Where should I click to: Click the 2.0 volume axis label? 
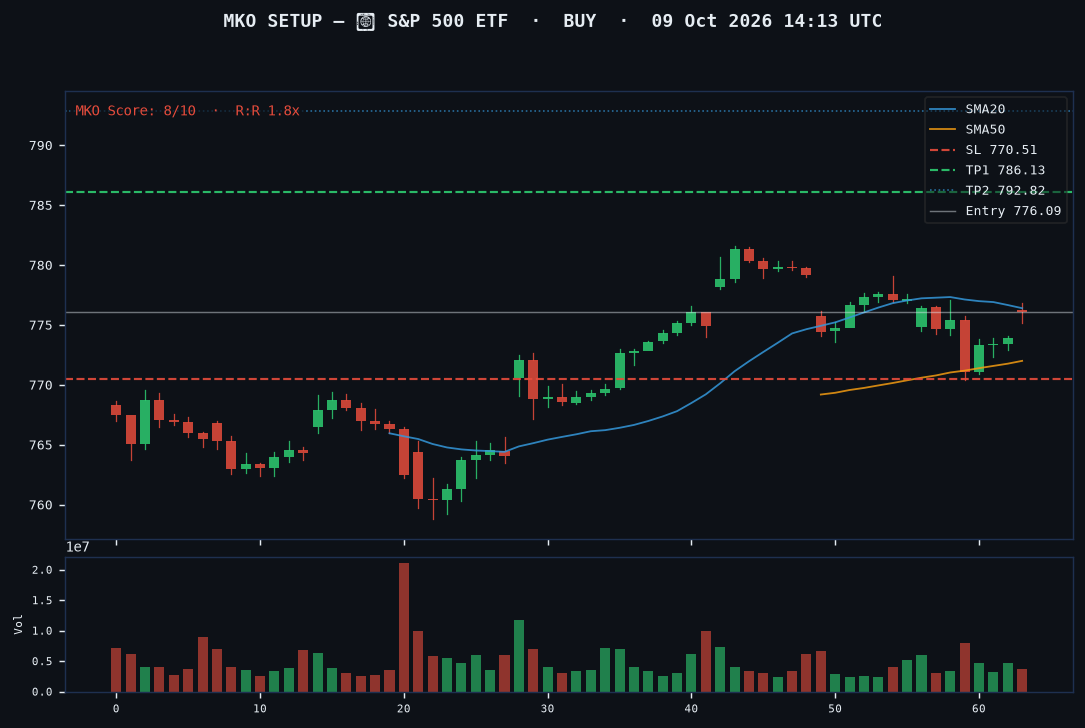42,570
